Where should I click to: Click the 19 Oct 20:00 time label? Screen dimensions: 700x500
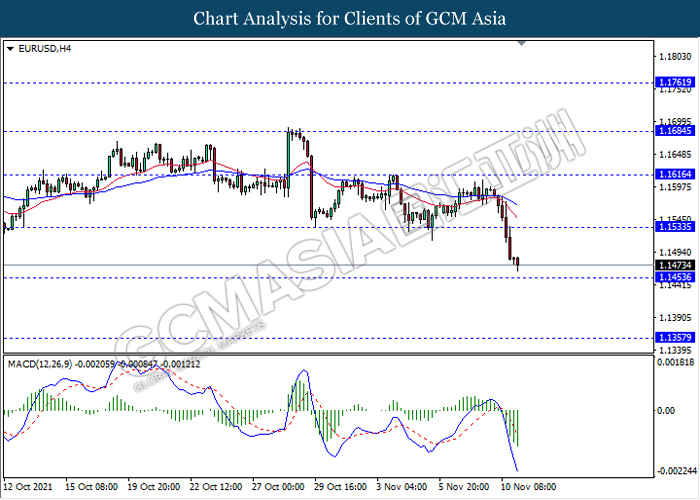[154, 487]
